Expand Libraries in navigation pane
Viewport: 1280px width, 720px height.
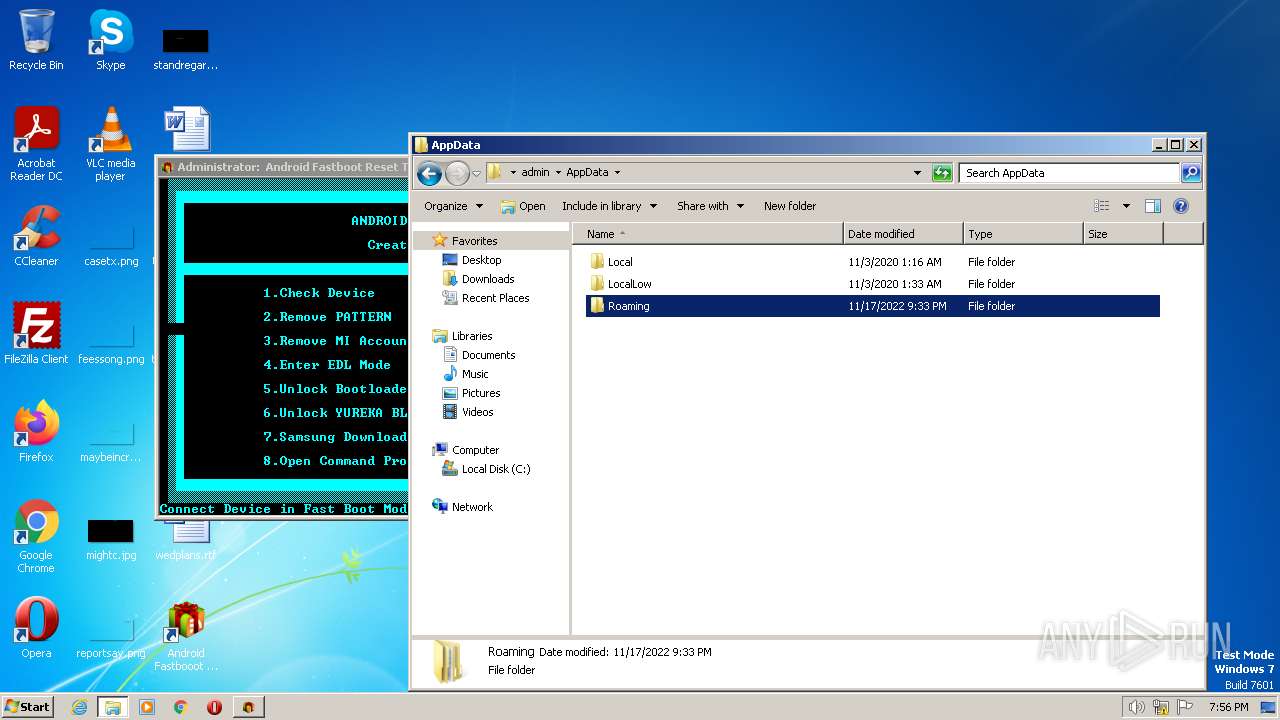coord(471,336)
